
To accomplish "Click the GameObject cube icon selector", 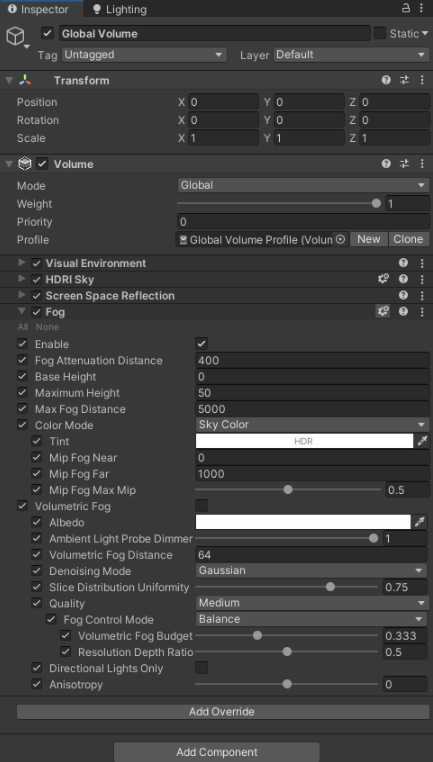I will (15, 36).
